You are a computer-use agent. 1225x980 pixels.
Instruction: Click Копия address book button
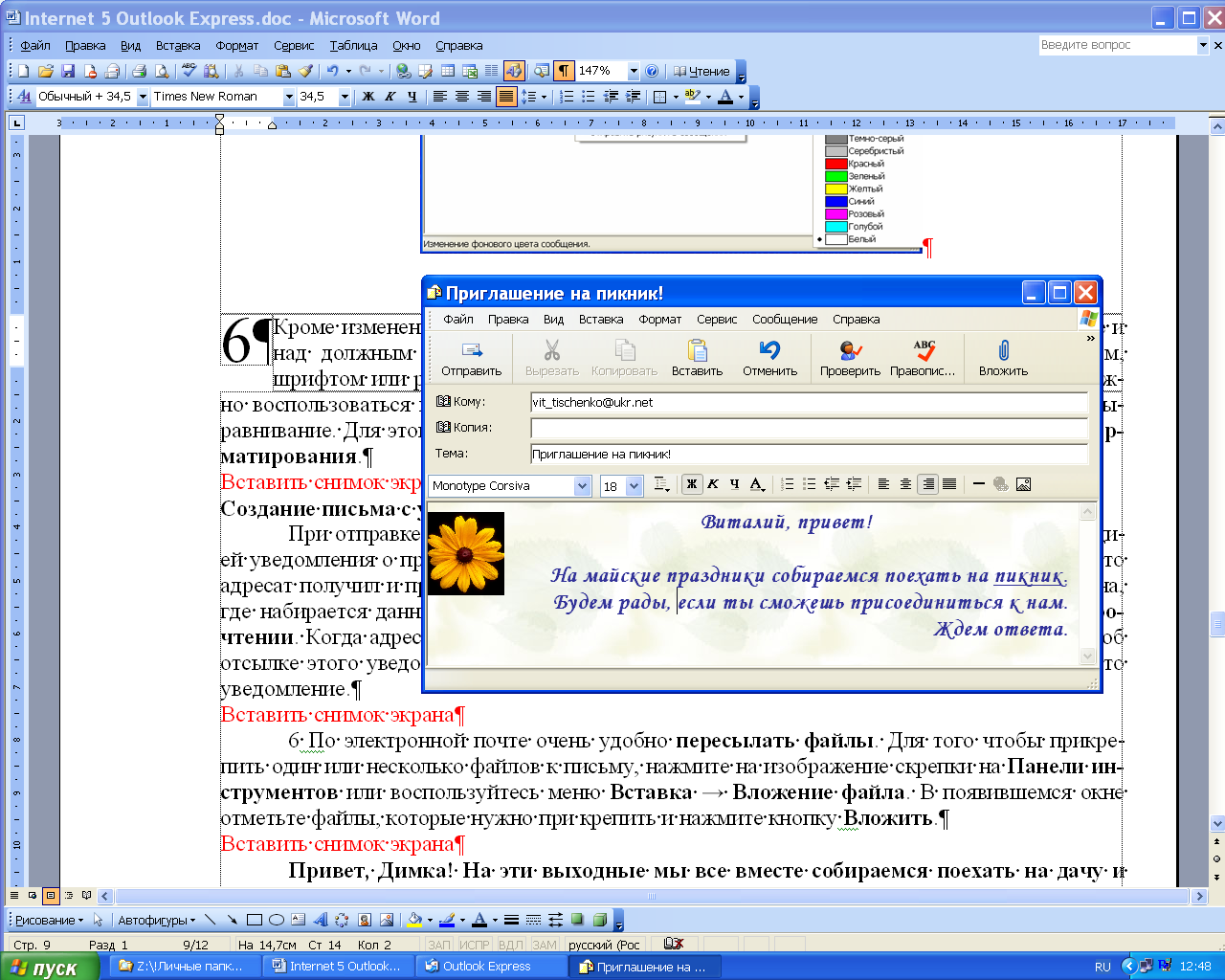click(x=463, y=428)
